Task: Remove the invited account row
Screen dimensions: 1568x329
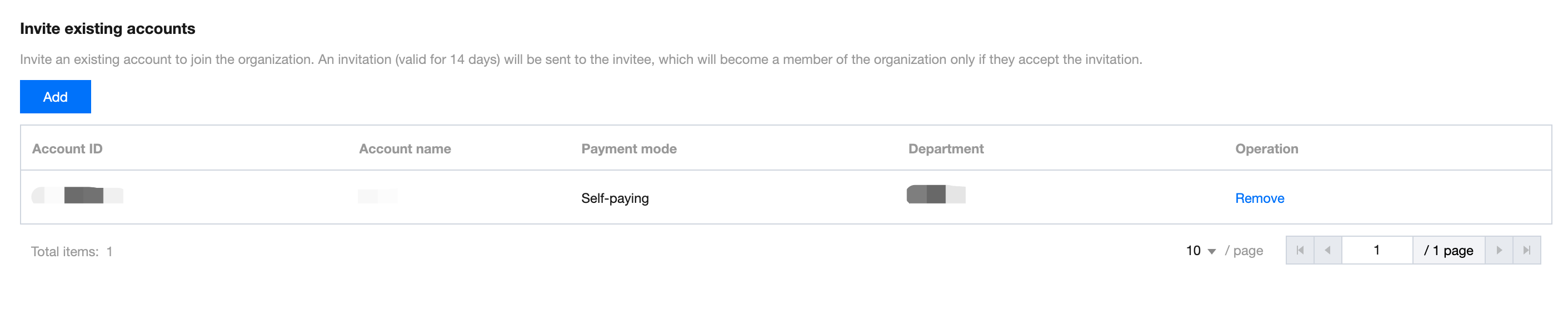Action: click(x=1259, y=198)
